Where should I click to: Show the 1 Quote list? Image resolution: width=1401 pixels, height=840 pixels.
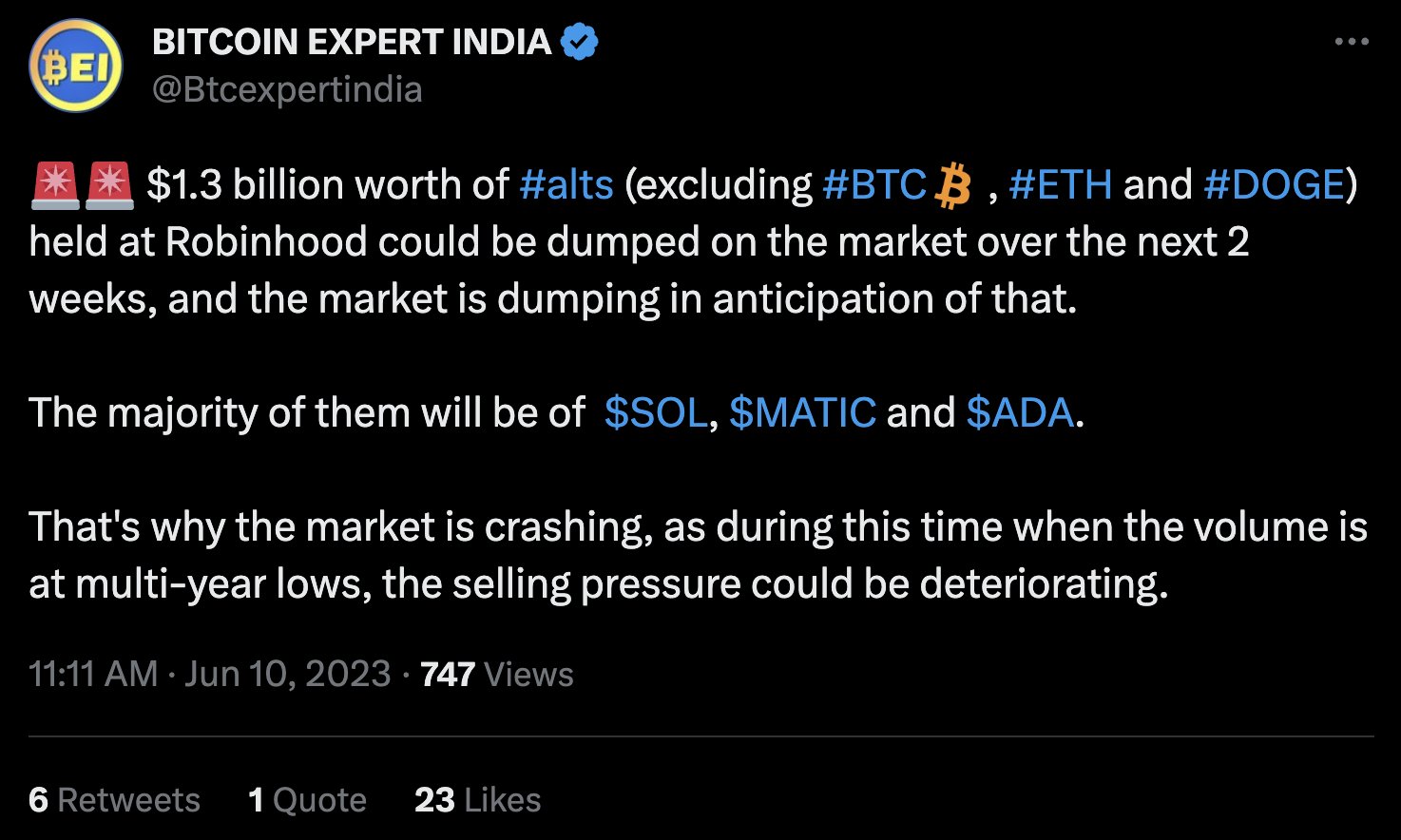pyautogui.click(x=307, y=799)
